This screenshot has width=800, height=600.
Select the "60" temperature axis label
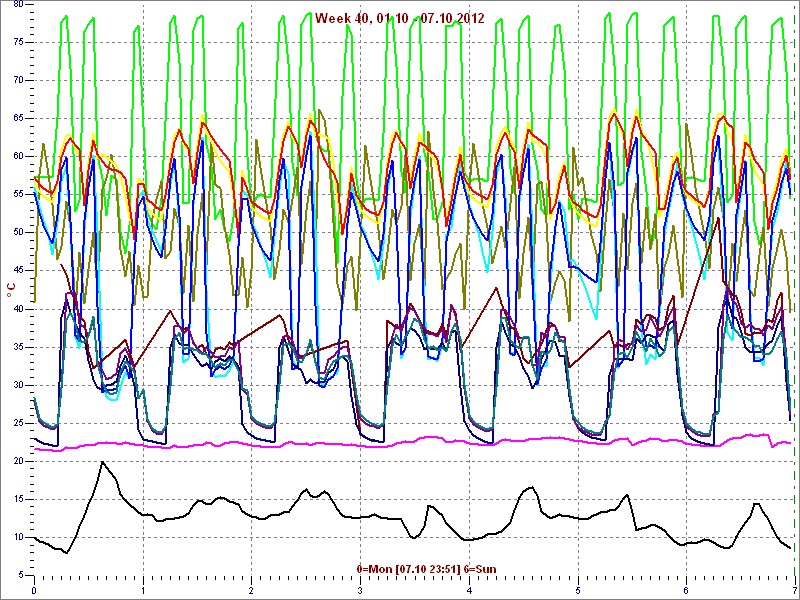tap(18, 157)
